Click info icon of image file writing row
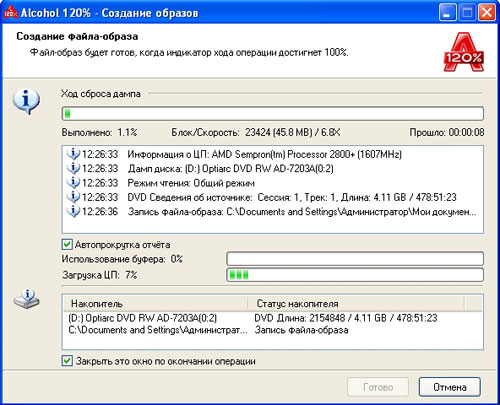This screenshot has height=405, width=500. point(73,211)
